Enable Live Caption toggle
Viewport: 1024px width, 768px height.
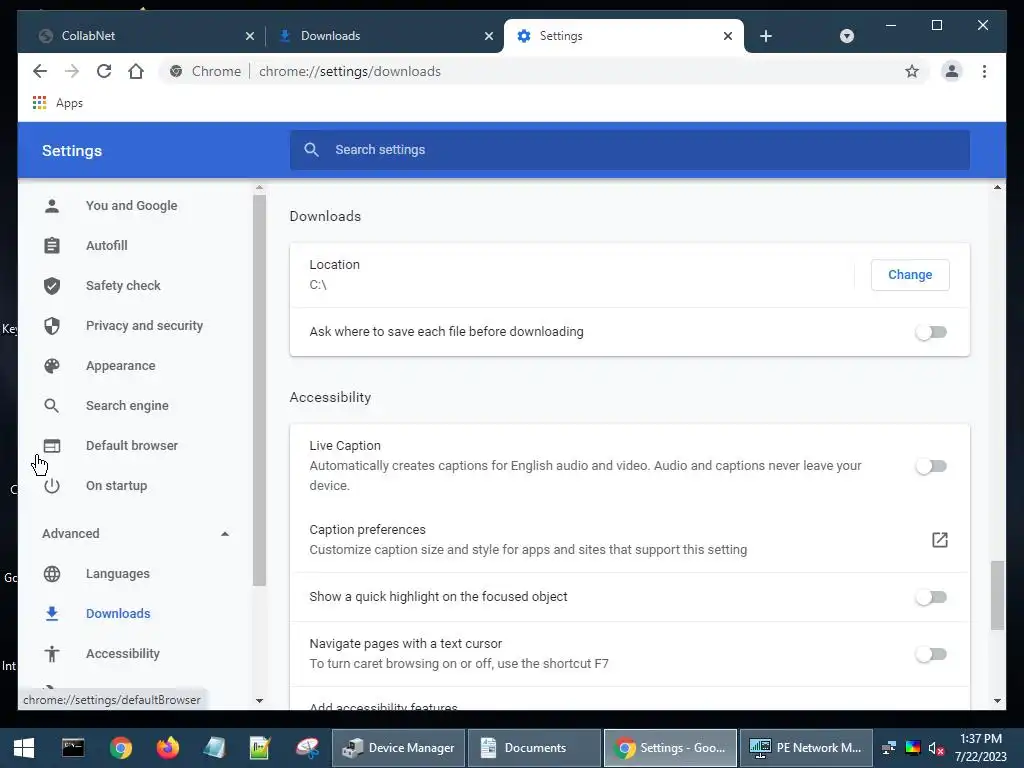click(931, 466)
